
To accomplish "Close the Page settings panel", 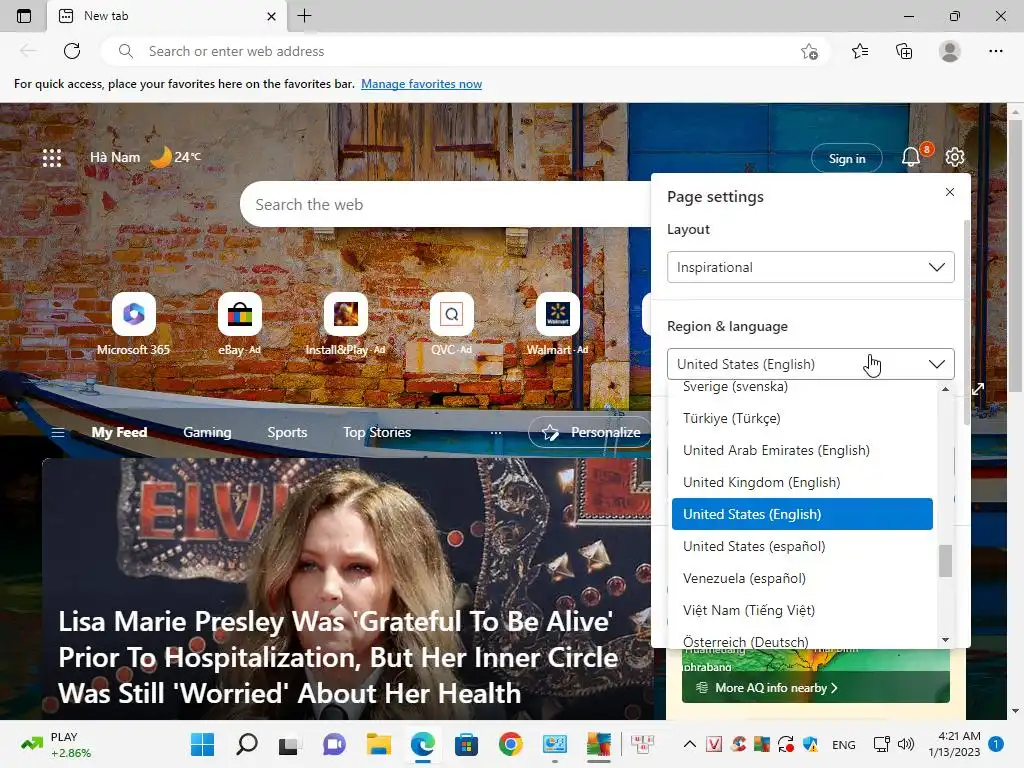I will pyautogui.click(x=950, y=192).
